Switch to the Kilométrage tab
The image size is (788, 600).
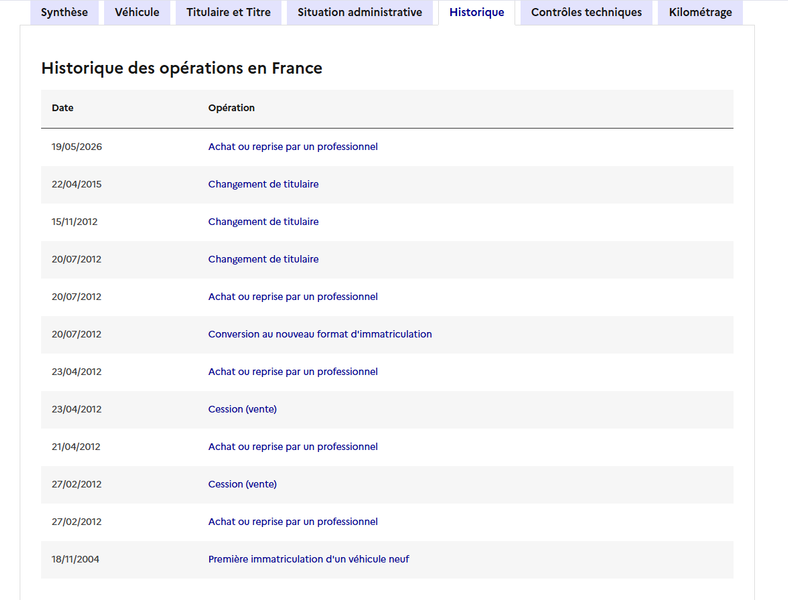point(700,12)
